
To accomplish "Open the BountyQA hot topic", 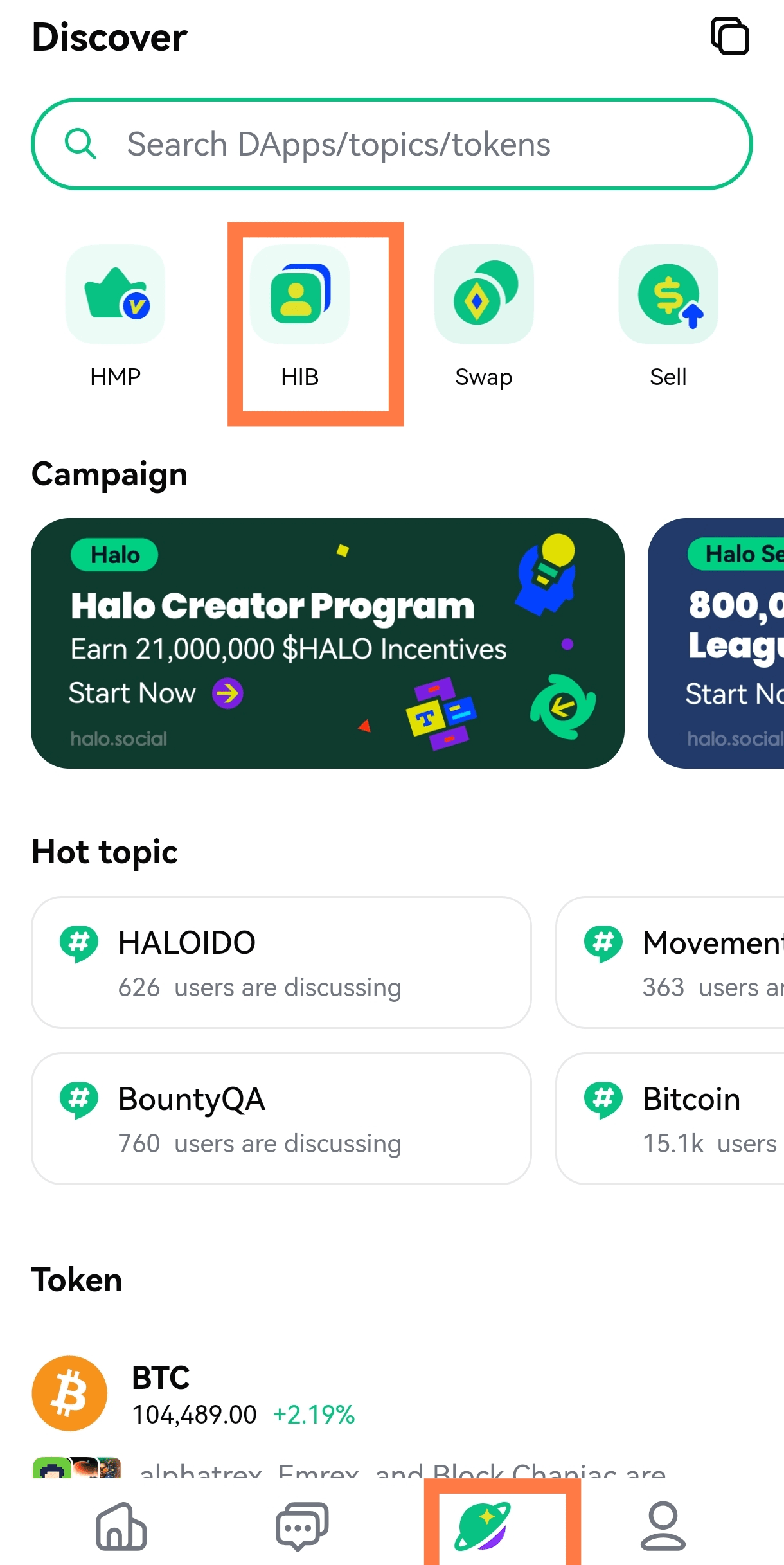I will pyautogui.click(x=281, y=1118).
